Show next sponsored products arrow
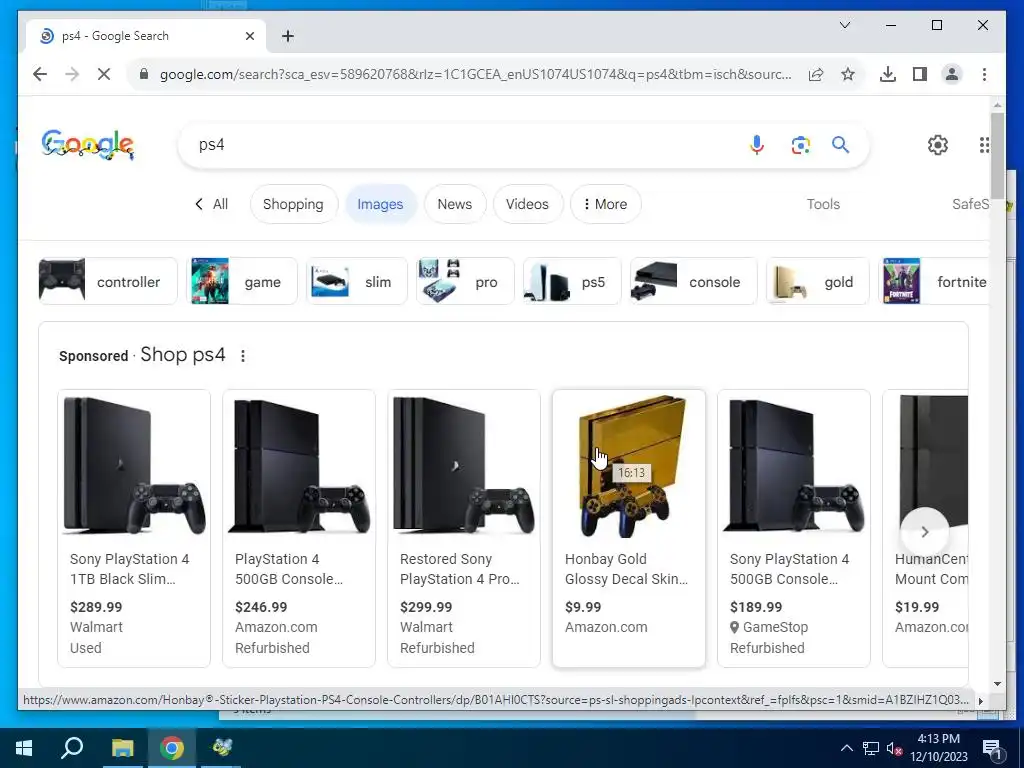The width and height of the screenshot is (1024, 768). click(924, 532)
